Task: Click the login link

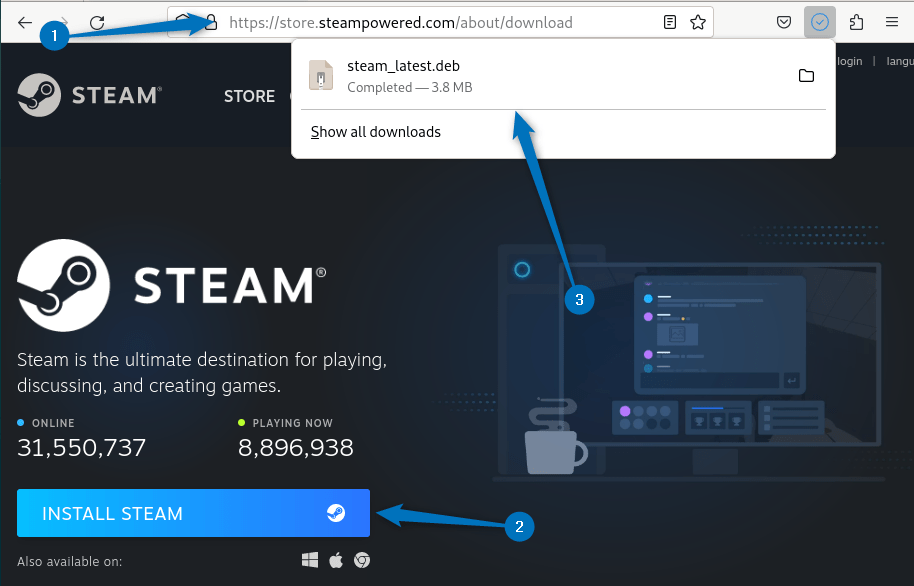Action: 849,61
